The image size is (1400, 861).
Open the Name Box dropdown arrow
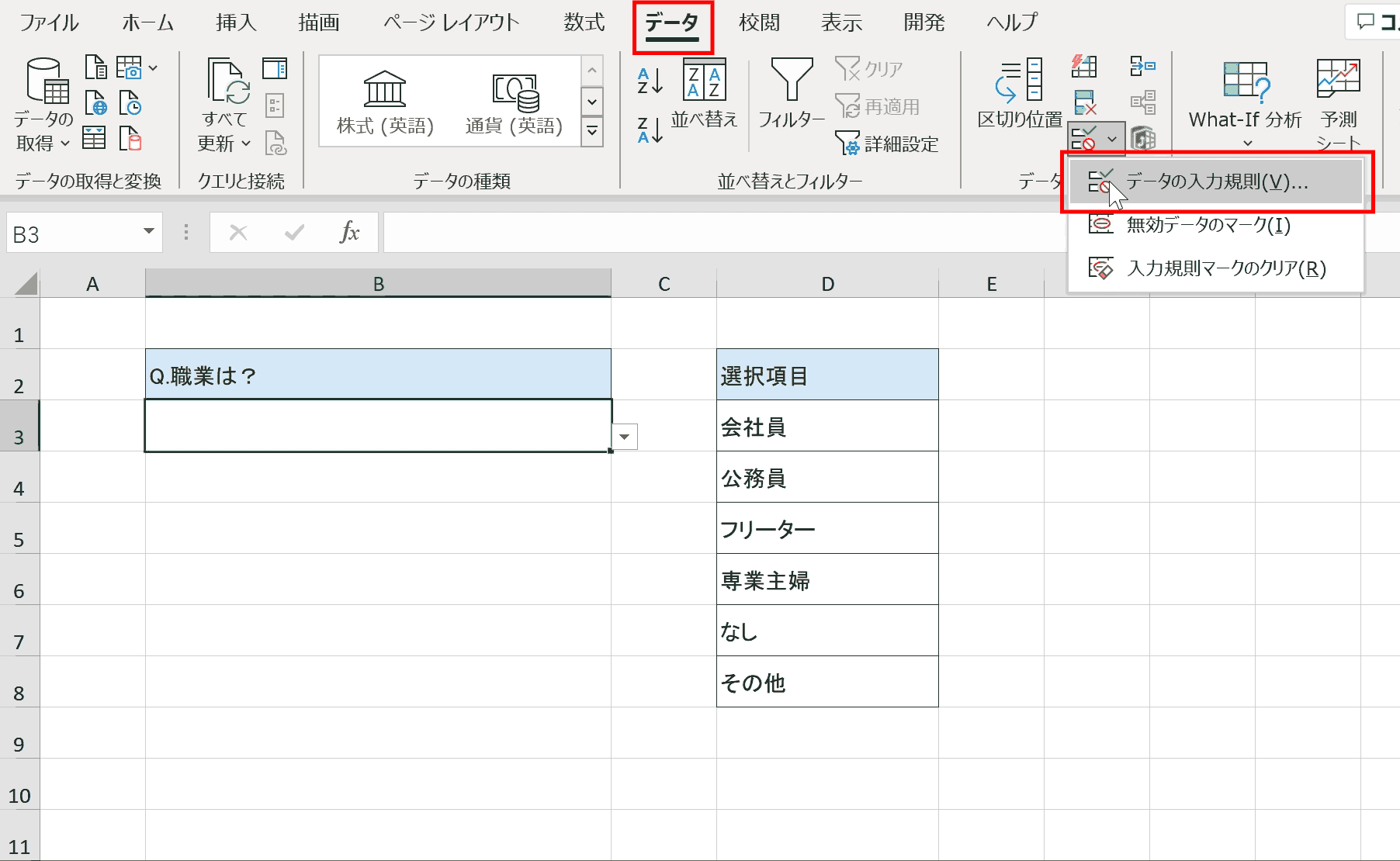[148, 232]
